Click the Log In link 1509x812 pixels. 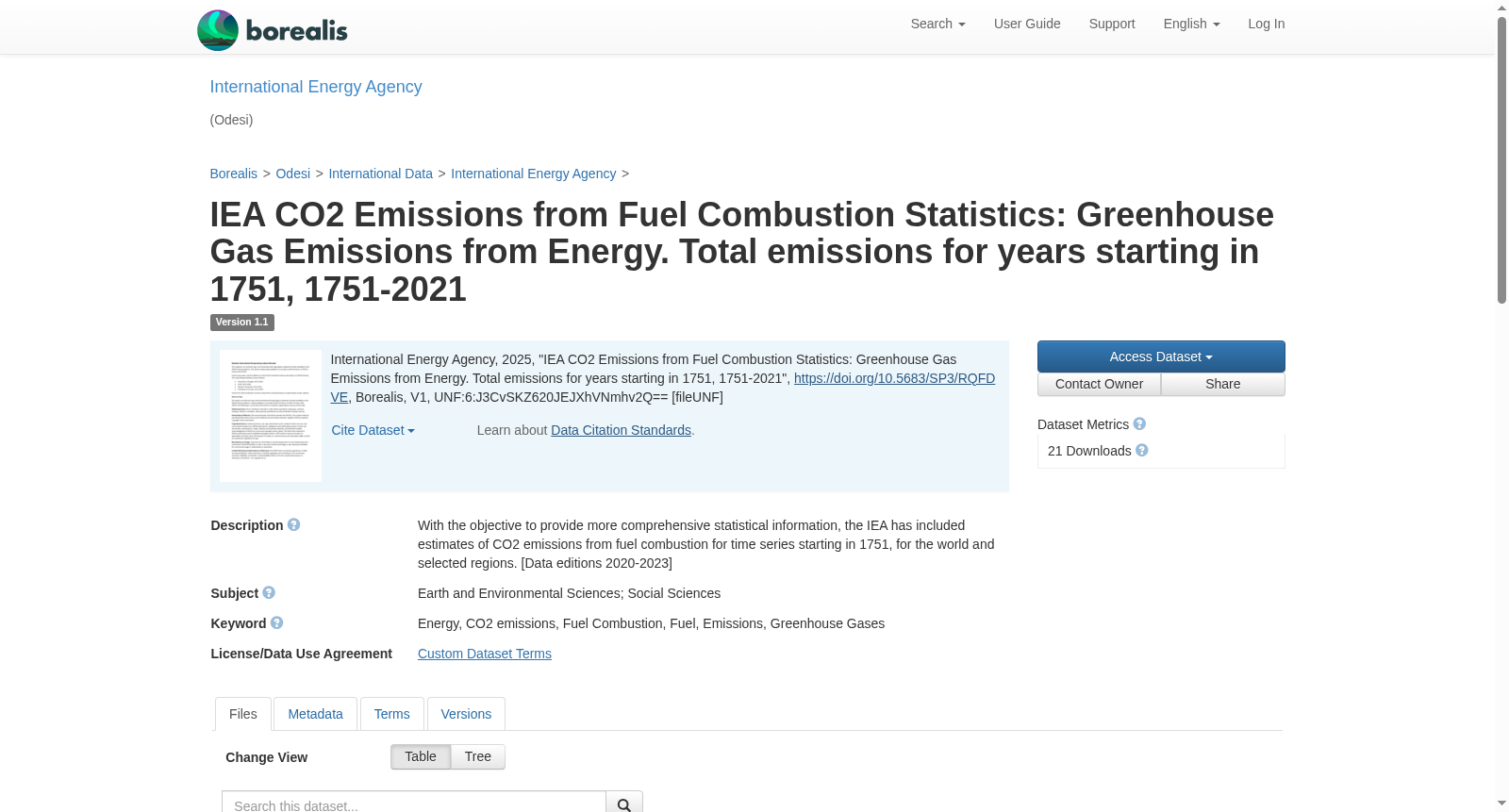(1266, 24)
